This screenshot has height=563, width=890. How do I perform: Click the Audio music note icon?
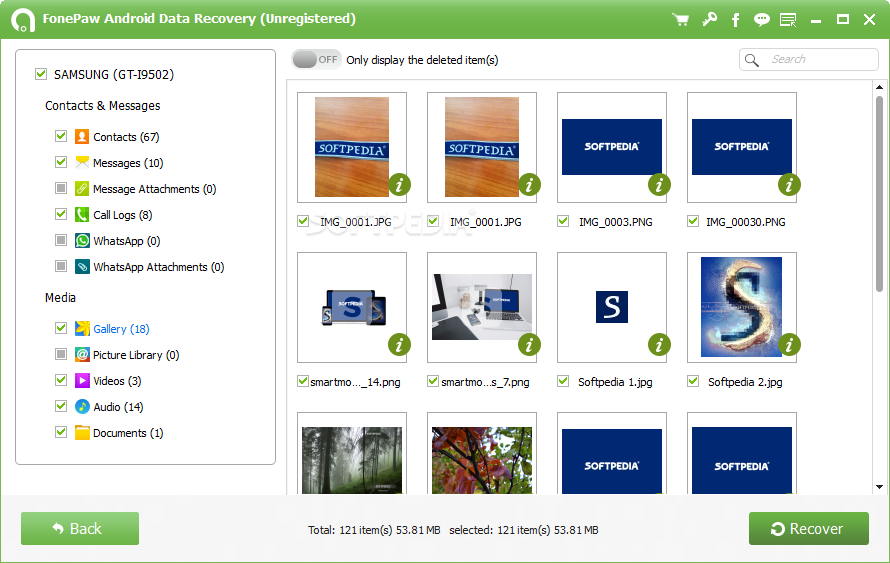pos(82,406)
